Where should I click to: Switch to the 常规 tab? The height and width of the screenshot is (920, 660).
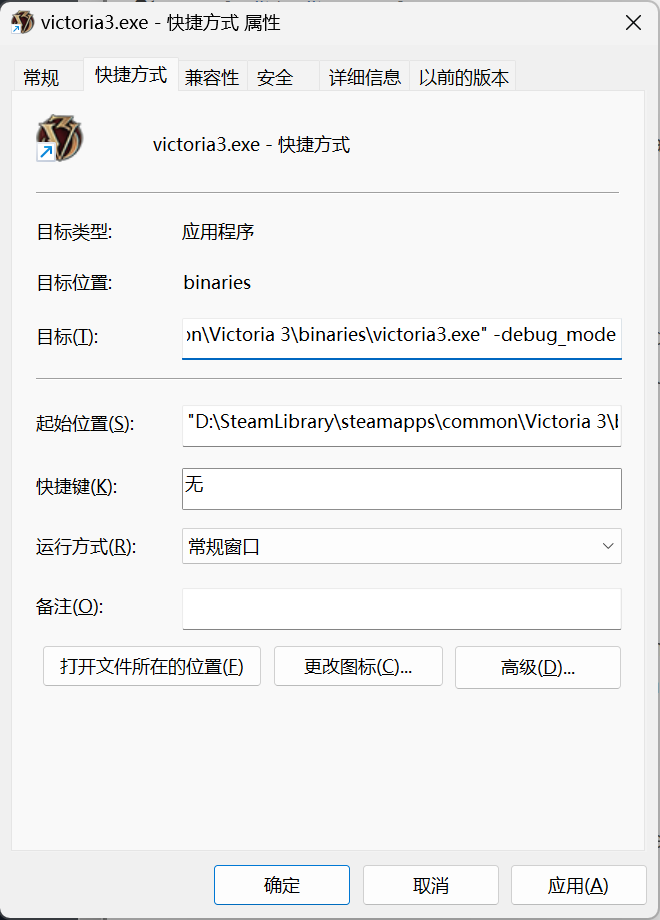(x=48, y=77)
